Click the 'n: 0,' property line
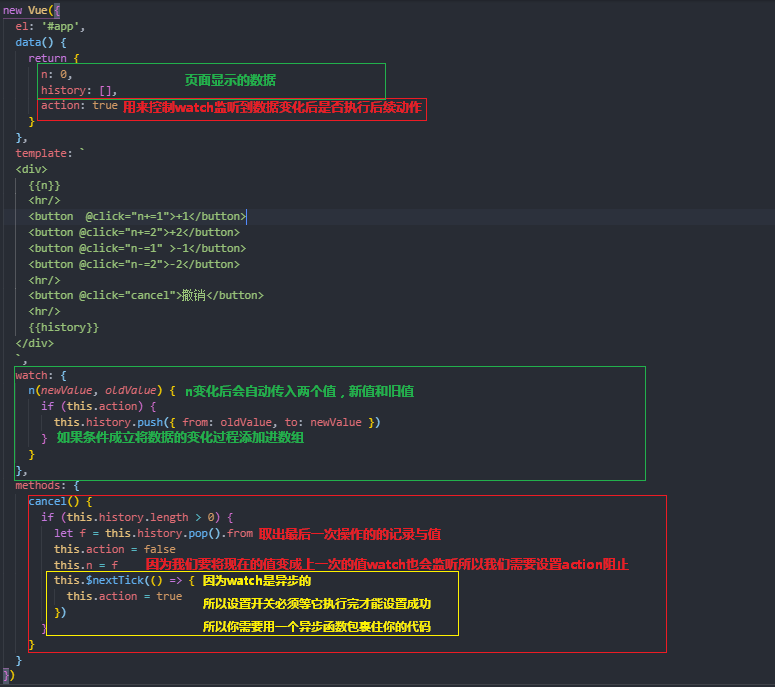Screen dimensions: 775x687 click(56, 75)
